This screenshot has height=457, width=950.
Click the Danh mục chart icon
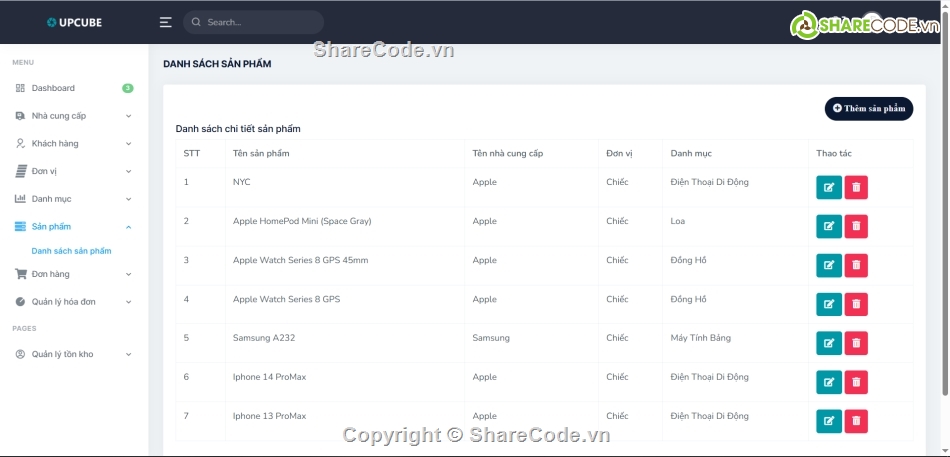(x=20, y=199)
